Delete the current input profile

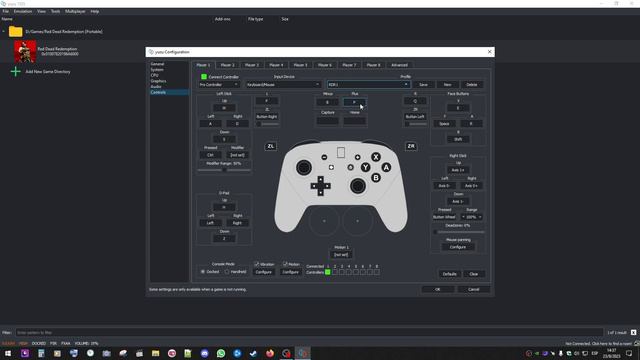[471, 84]
